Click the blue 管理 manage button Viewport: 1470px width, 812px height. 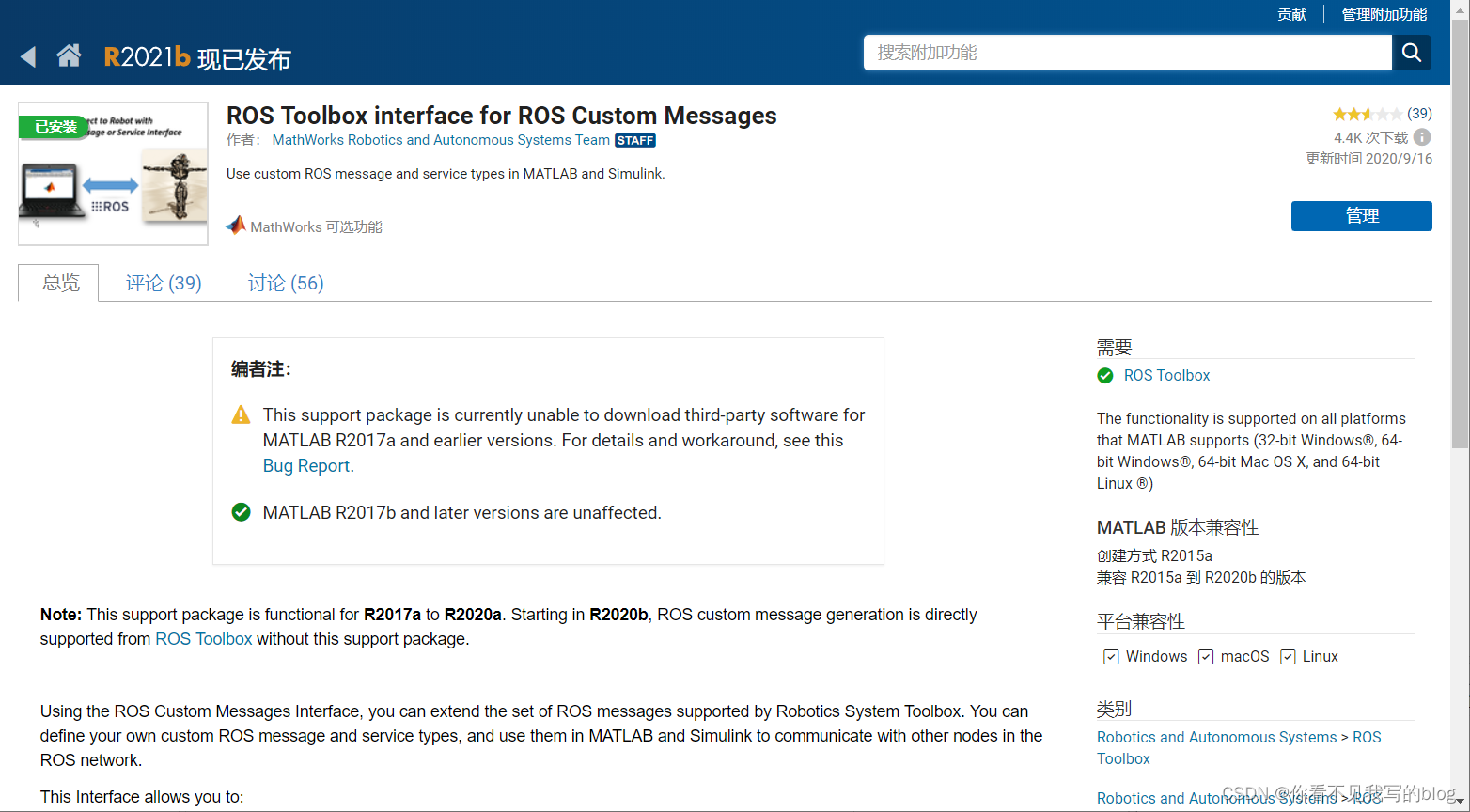(x=1361, y=215)
